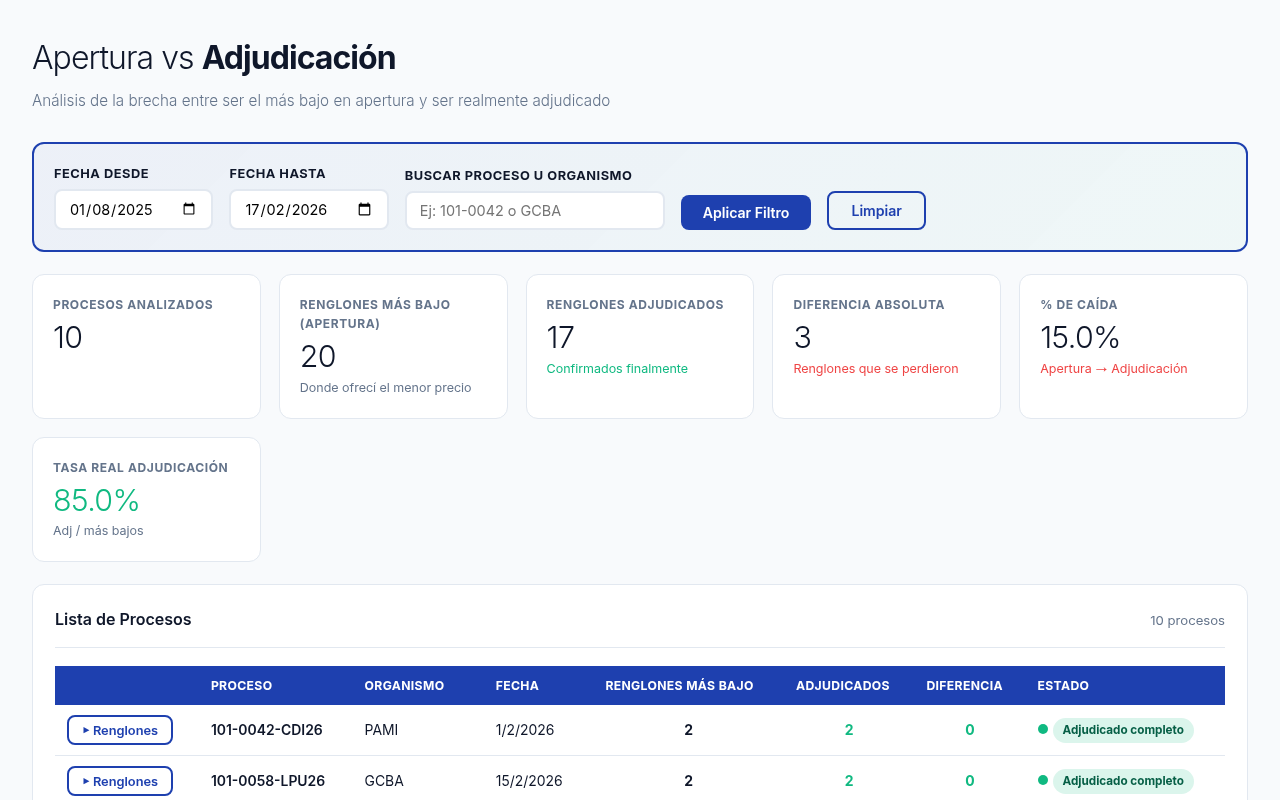Select the Procesos Analizados stat card

click(146, 346)
